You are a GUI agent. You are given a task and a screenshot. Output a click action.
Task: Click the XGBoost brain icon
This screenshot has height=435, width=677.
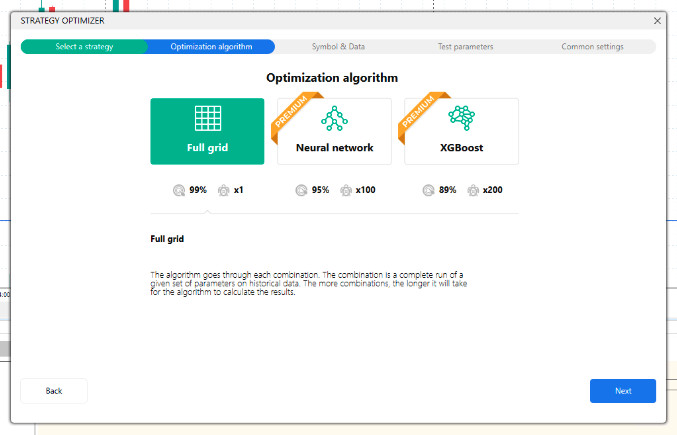pos(462,118)
